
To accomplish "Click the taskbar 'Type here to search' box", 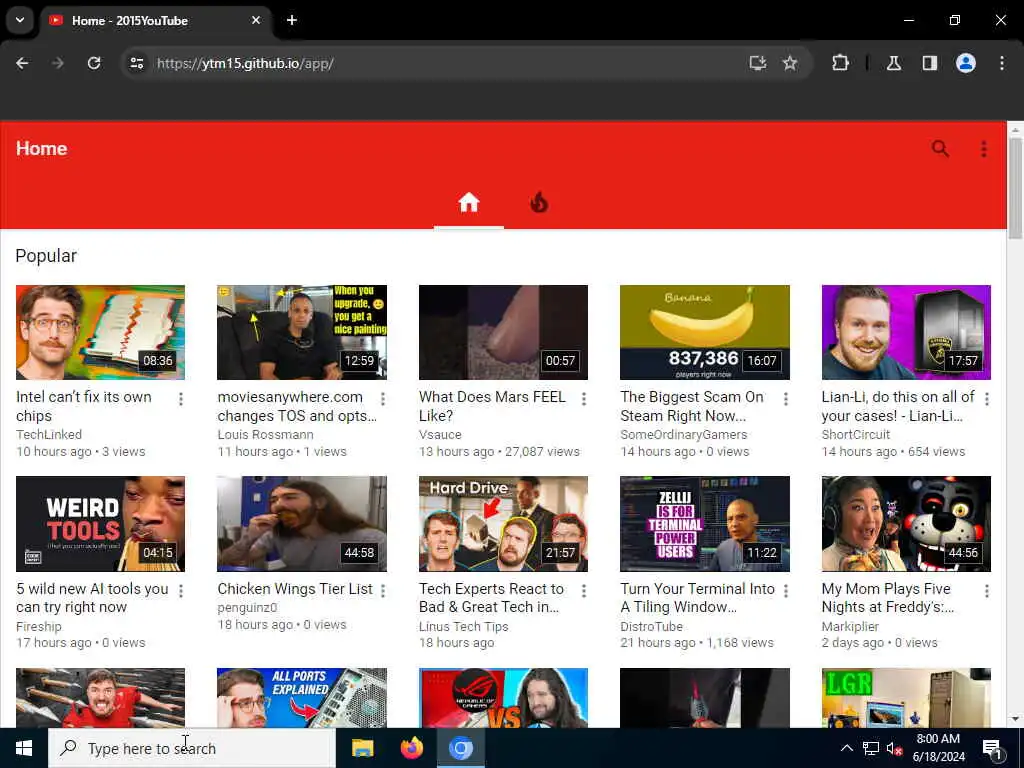I will tap(192, 748).
